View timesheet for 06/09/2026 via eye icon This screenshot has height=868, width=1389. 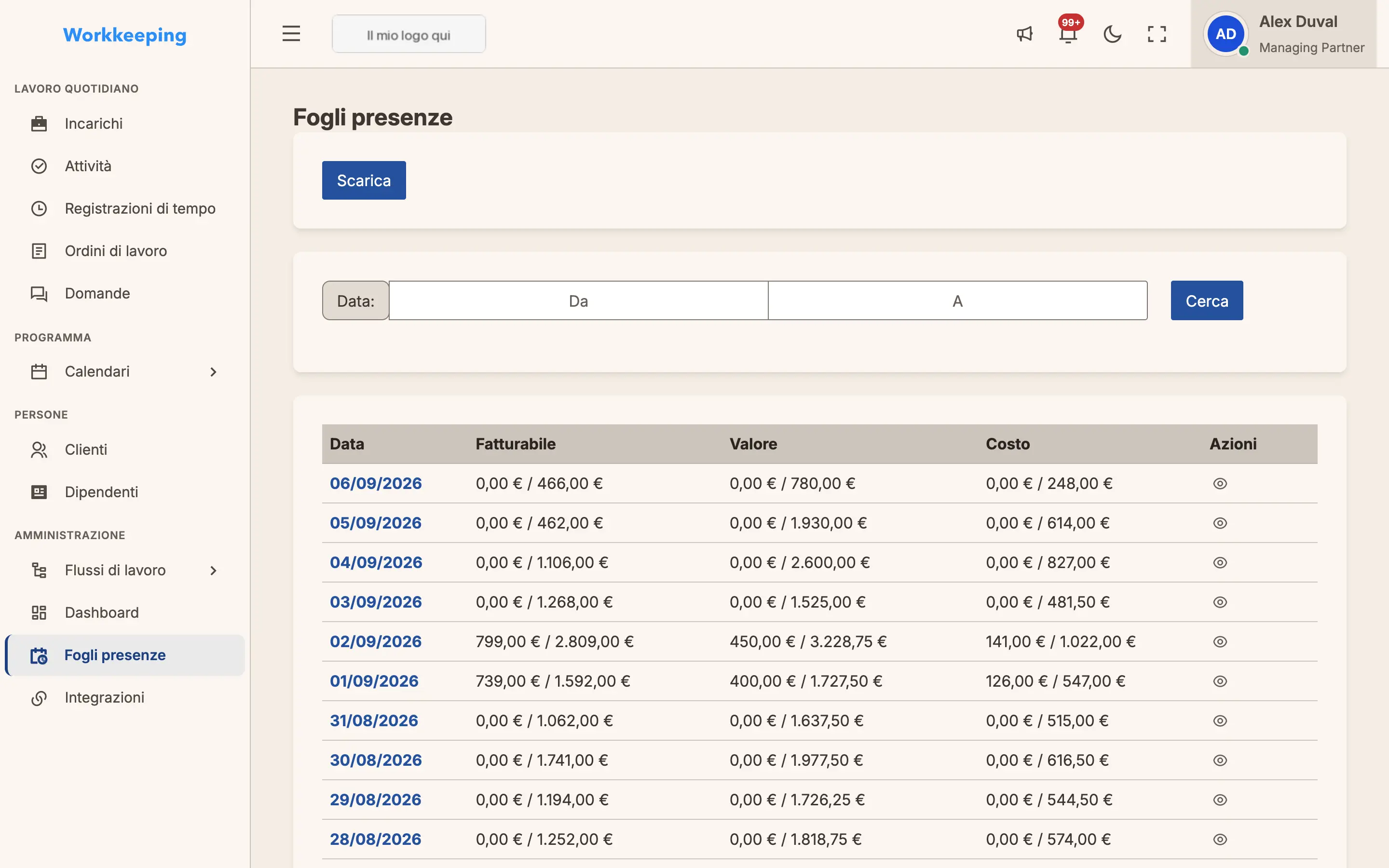click(1220, 483)
